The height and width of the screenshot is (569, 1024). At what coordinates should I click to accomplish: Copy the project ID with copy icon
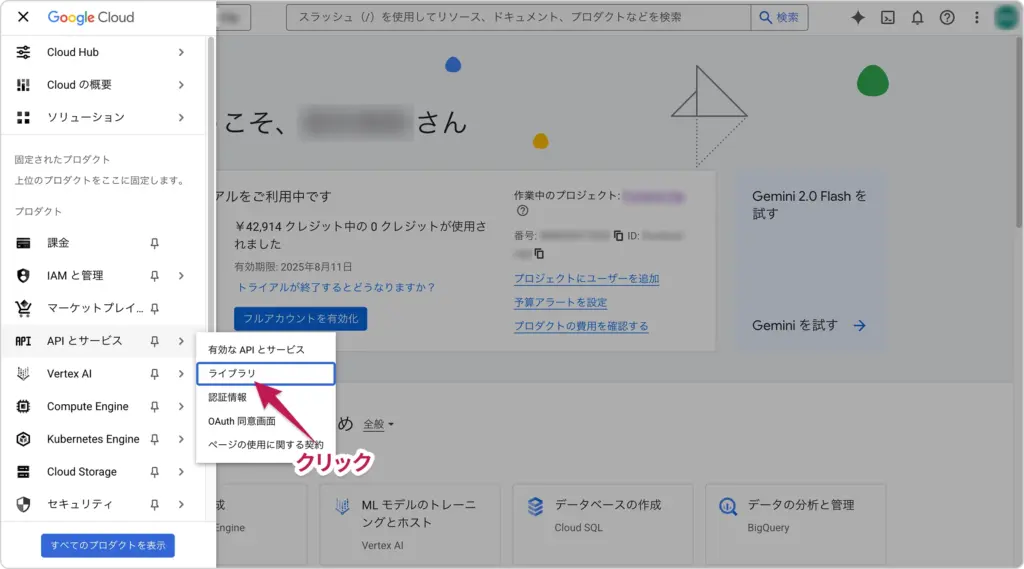(x=539, y=253)
